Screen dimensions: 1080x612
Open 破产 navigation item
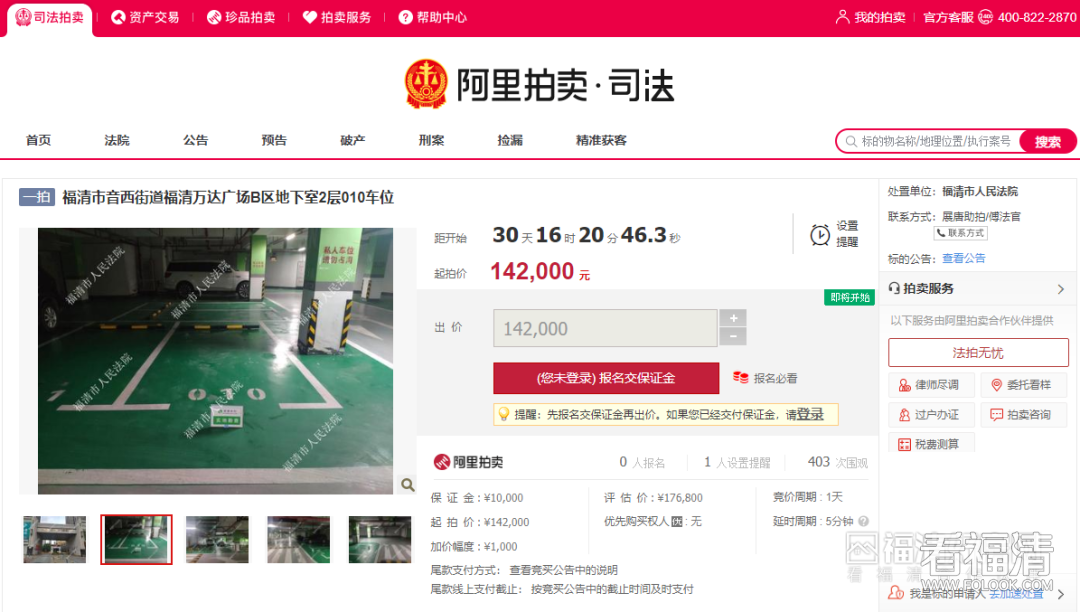(x=353, y=140)
